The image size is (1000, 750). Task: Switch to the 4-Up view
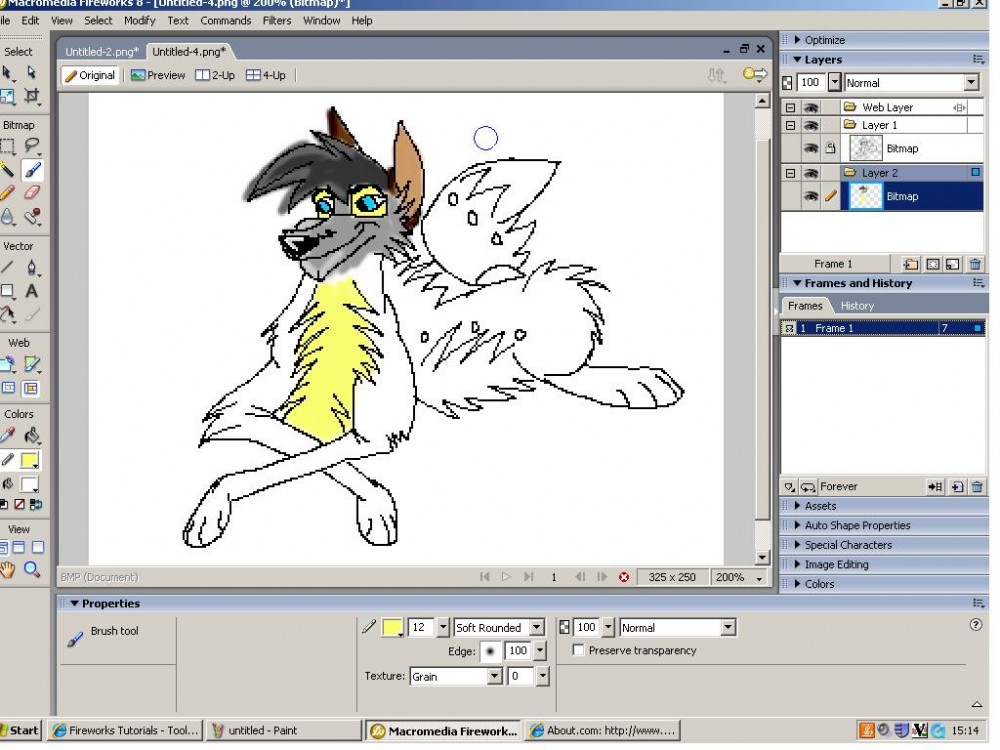266,75
